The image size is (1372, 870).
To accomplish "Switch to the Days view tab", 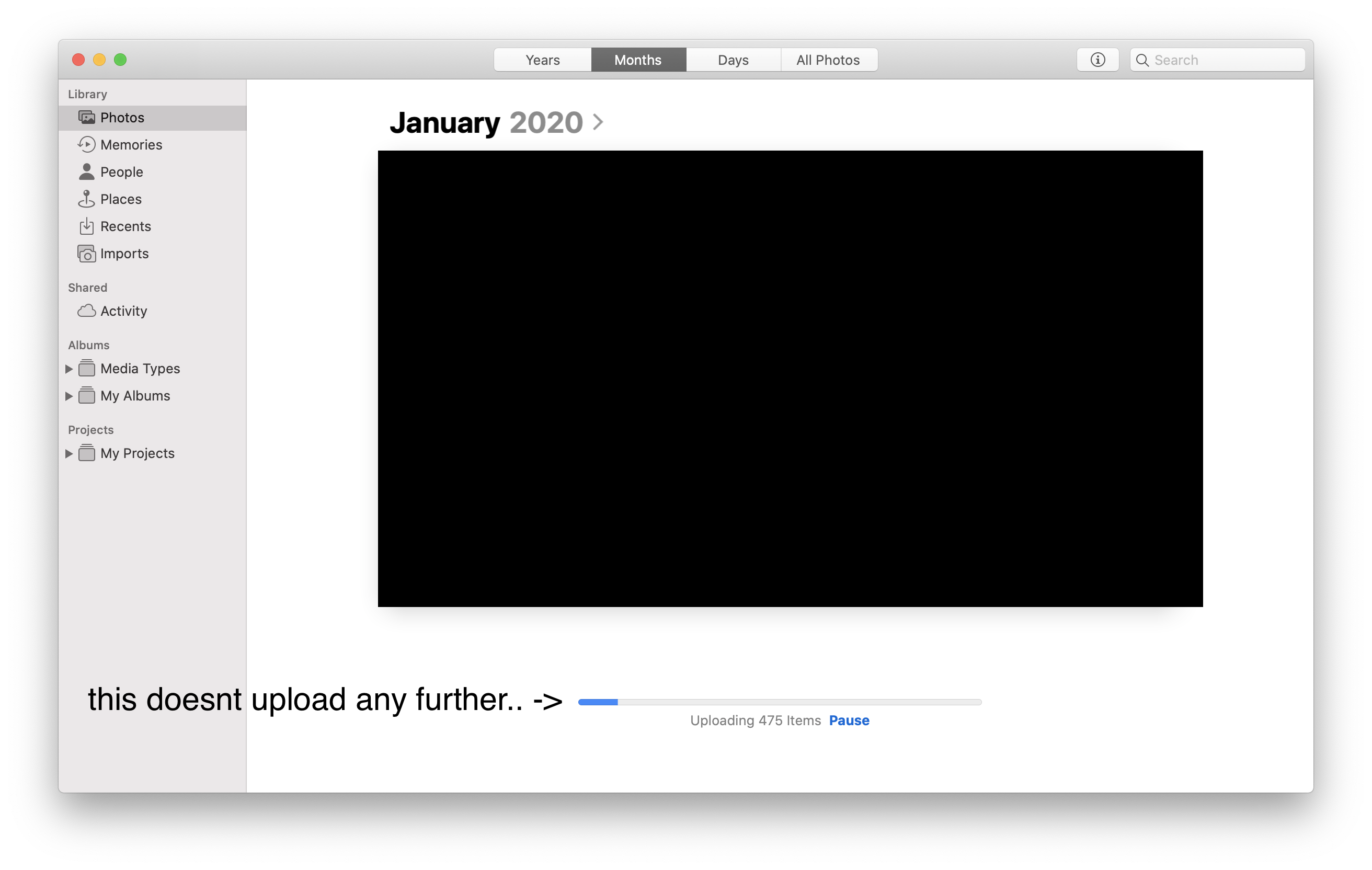I will pos(733,60).
